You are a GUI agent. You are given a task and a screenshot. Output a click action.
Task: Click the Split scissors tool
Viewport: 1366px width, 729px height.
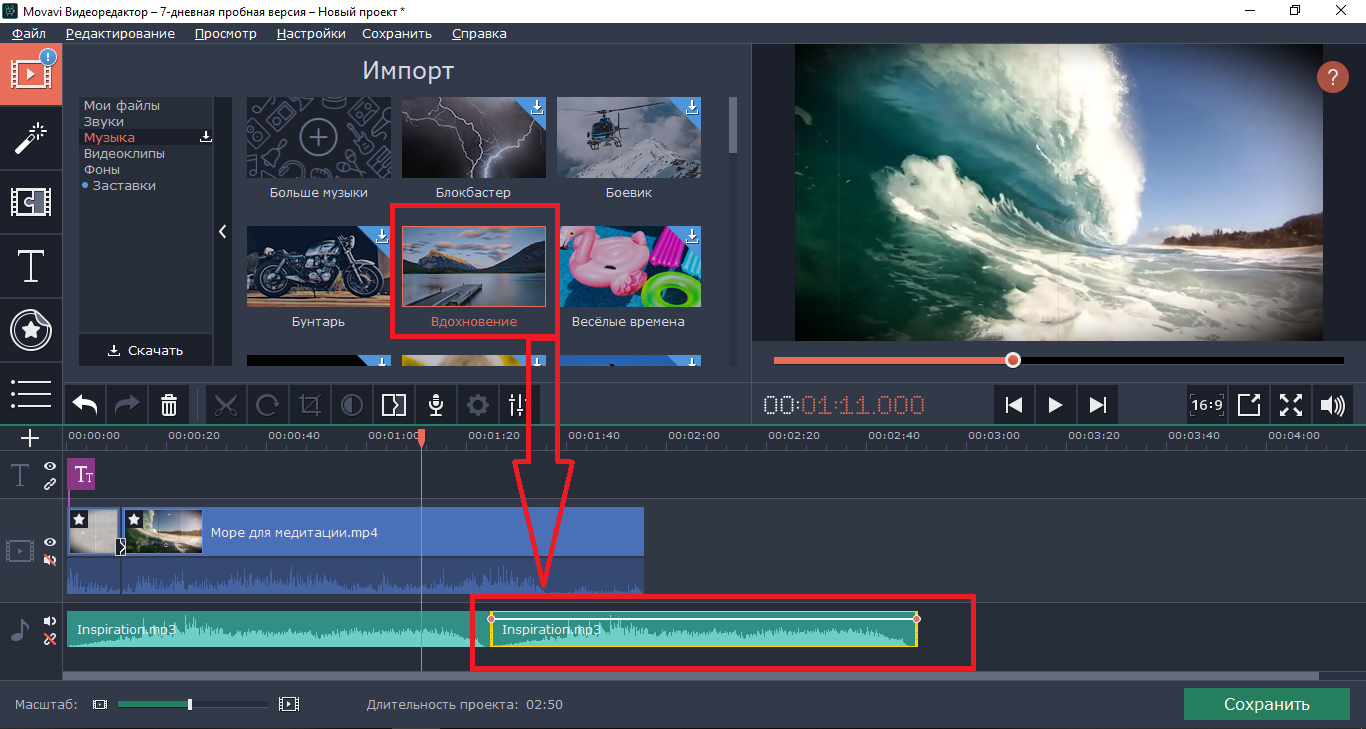click(x=226, y=405)
